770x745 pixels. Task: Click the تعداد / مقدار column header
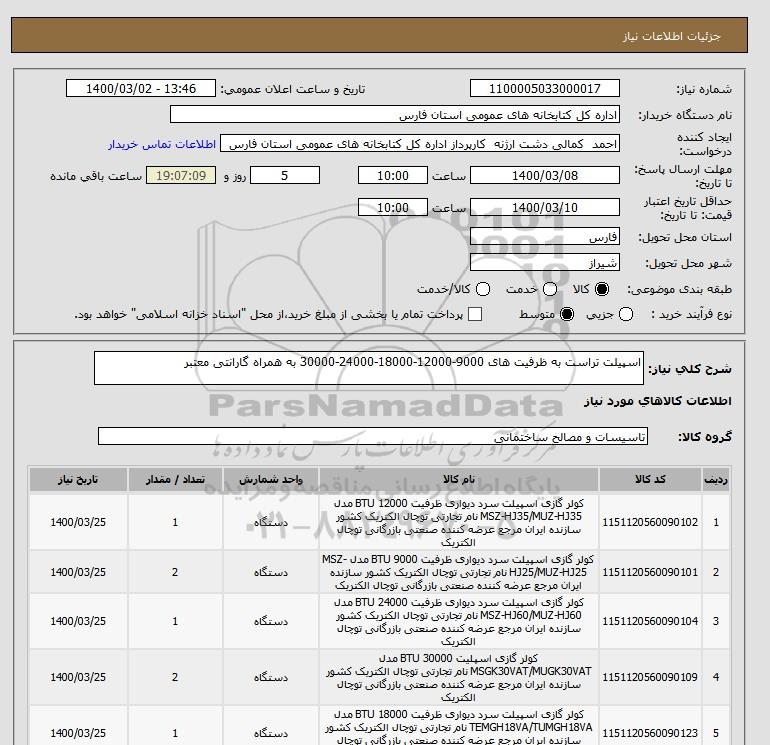pyautogui.click(x=175, y=479)
